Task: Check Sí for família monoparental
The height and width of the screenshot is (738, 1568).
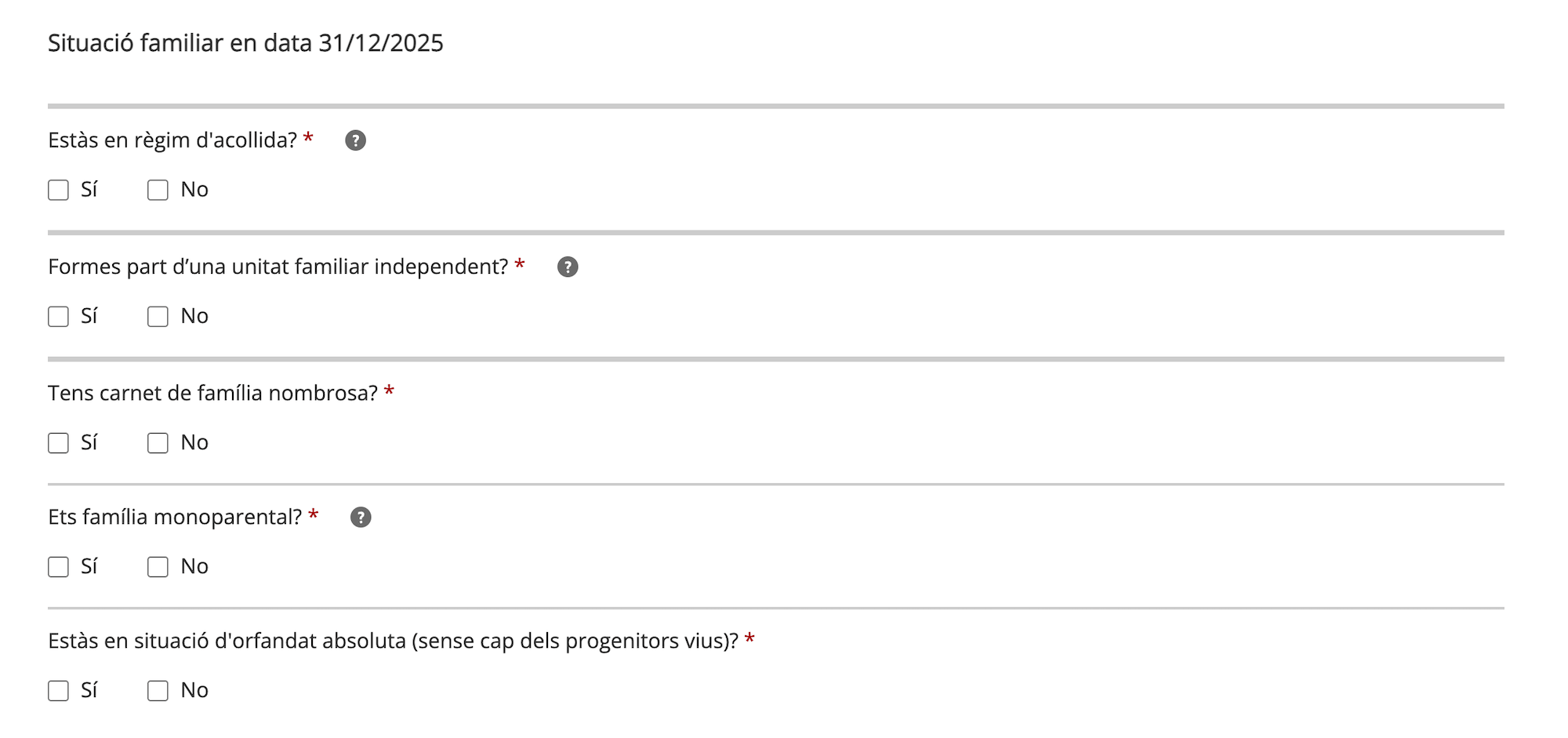Action: 59,567
